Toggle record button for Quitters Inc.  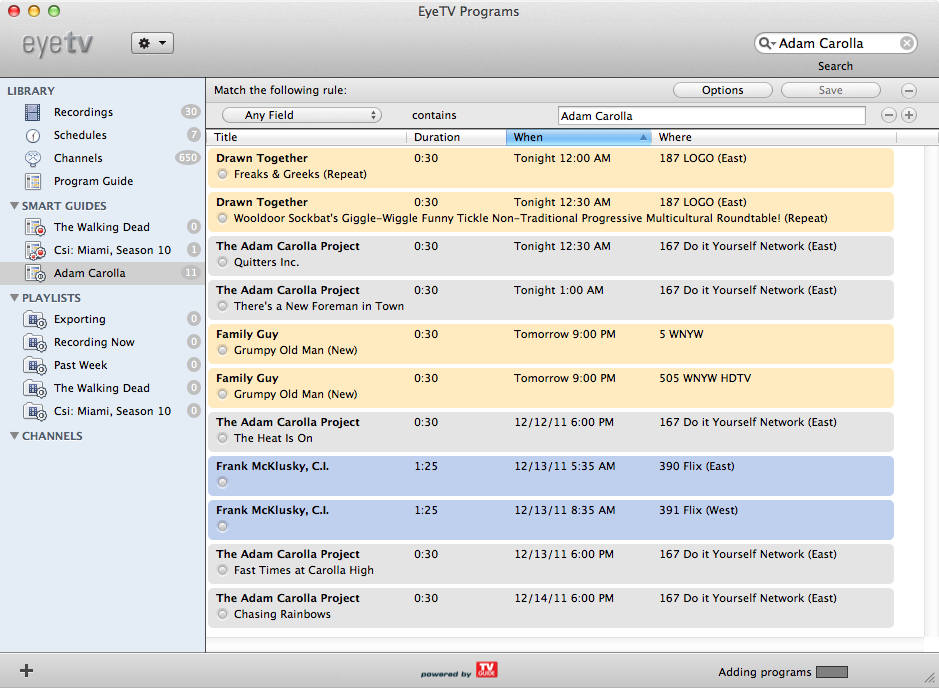[223, 262]
